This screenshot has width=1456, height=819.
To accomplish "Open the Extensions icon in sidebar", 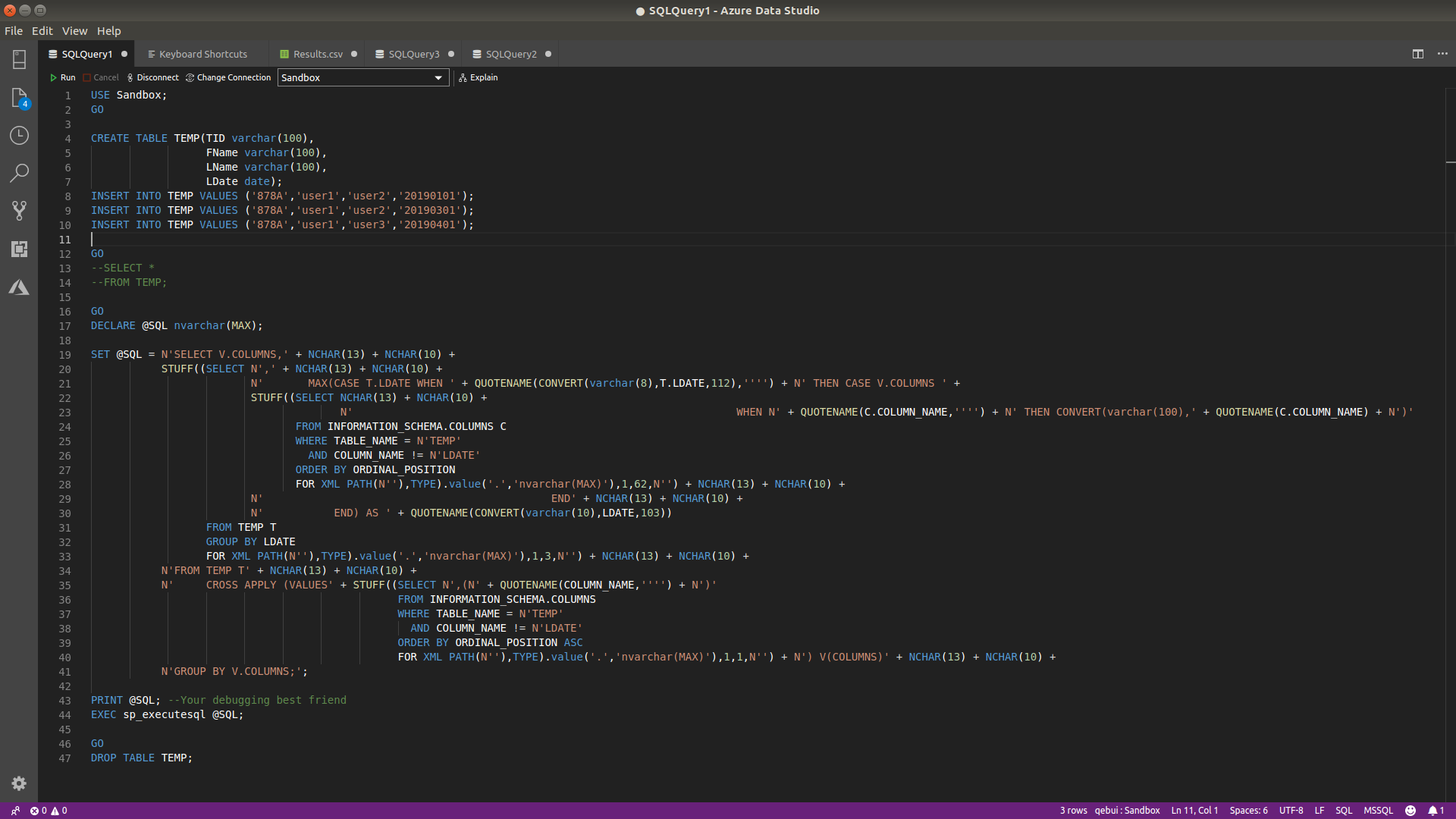I will (19, 249).
